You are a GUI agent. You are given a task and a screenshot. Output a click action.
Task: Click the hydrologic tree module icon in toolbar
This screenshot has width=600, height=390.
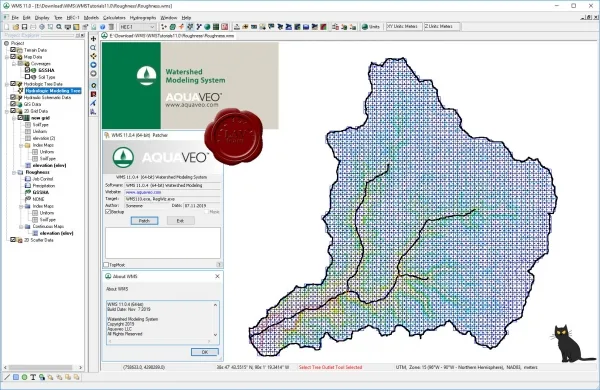[190, 27]
